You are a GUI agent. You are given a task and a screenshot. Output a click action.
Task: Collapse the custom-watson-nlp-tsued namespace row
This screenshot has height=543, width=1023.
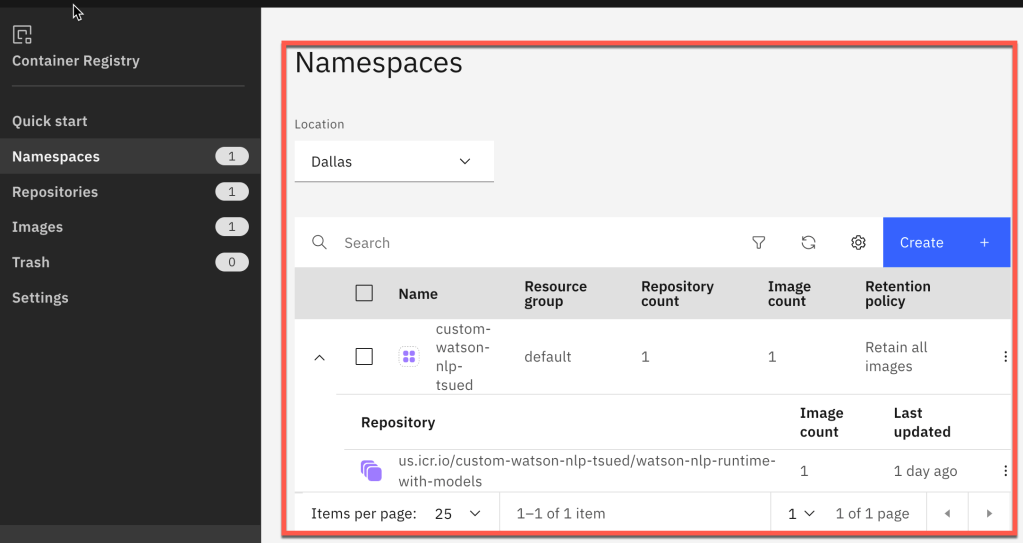[320, 357]
